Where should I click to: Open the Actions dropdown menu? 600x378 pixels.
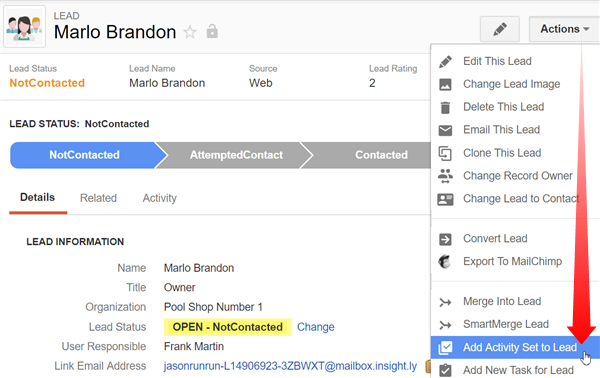(x=564, y=29)
